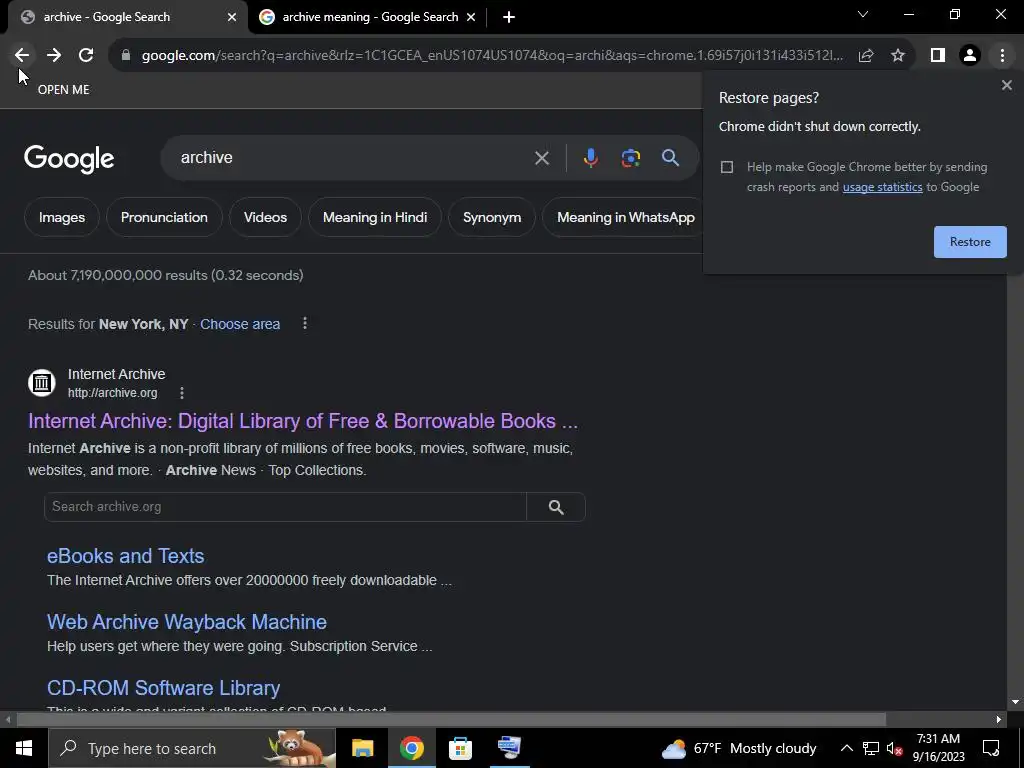Bookmark this tab with the star icon

coord(898,56)
